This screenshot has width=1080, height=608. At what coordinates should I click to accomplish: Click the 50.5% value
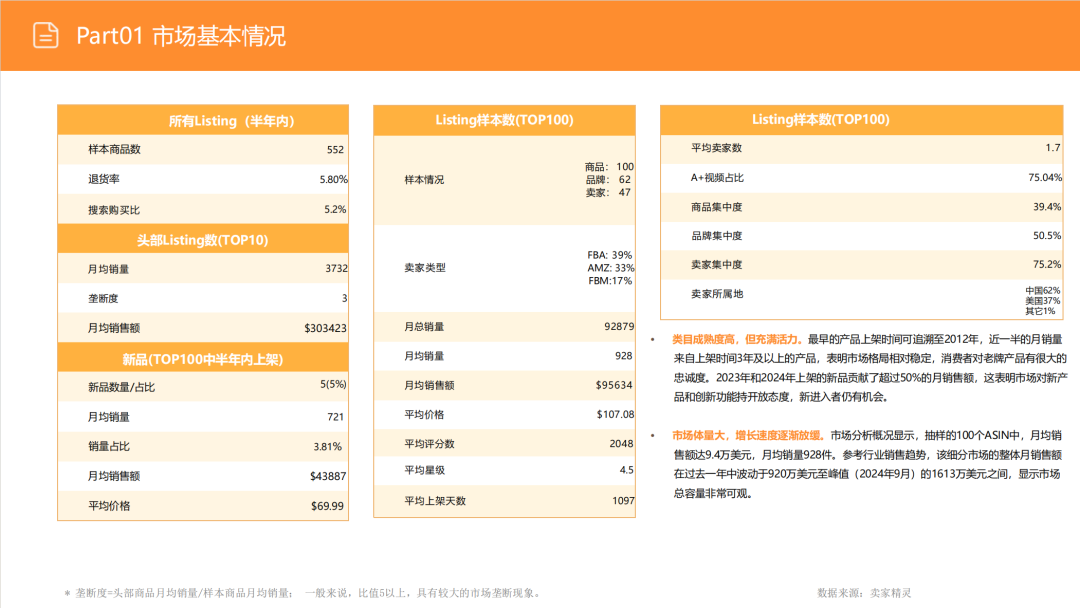point(1047,236)
